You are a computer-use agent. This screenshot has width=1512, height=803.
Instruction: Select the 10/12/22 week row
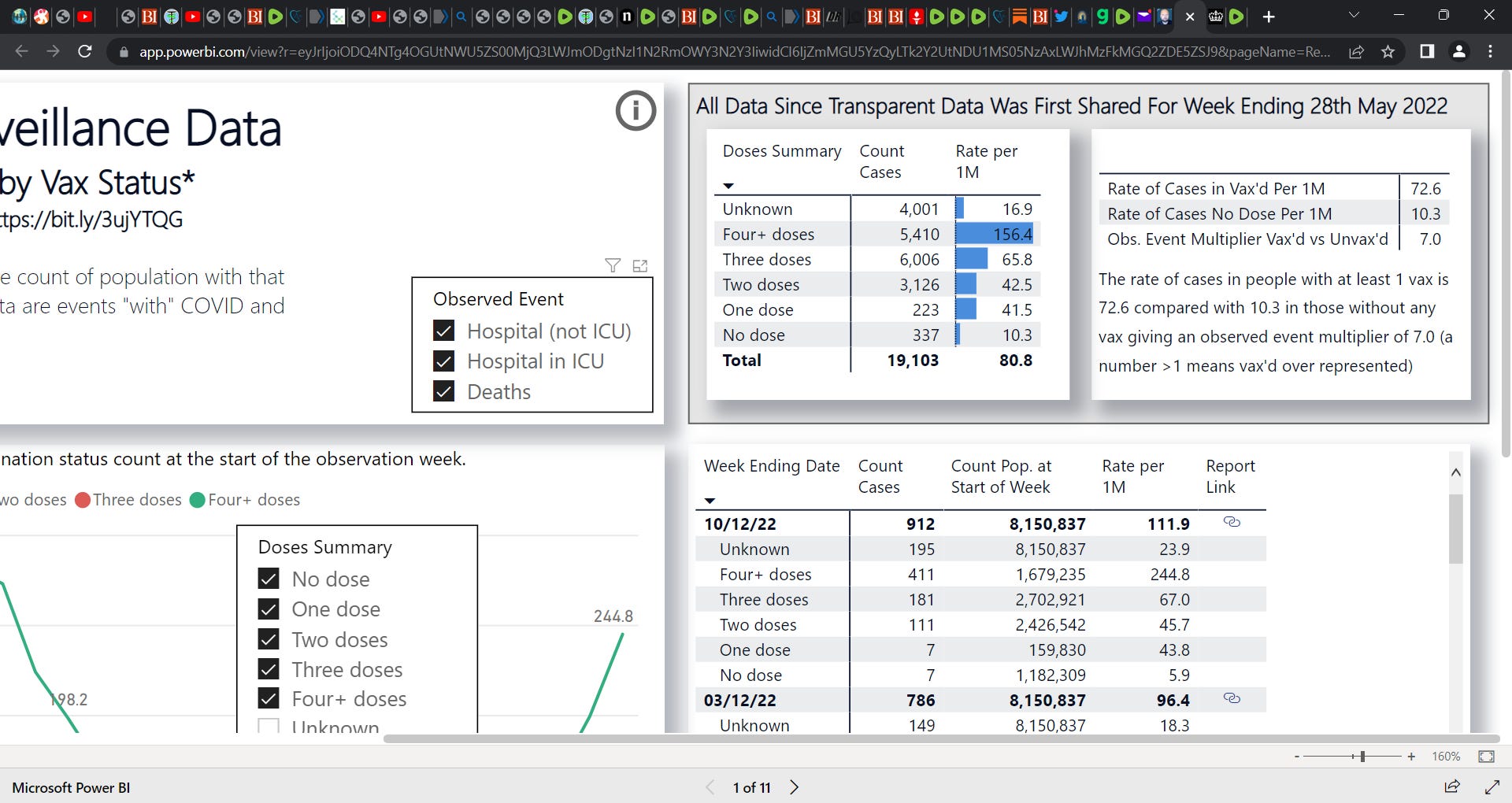point(980,524)
